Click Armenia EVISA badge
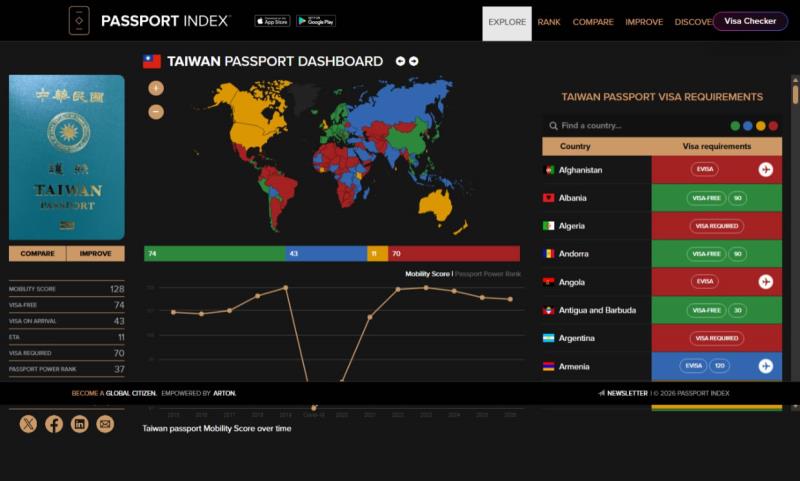Viewport: 800px width, 481px height. click(693, 366)
